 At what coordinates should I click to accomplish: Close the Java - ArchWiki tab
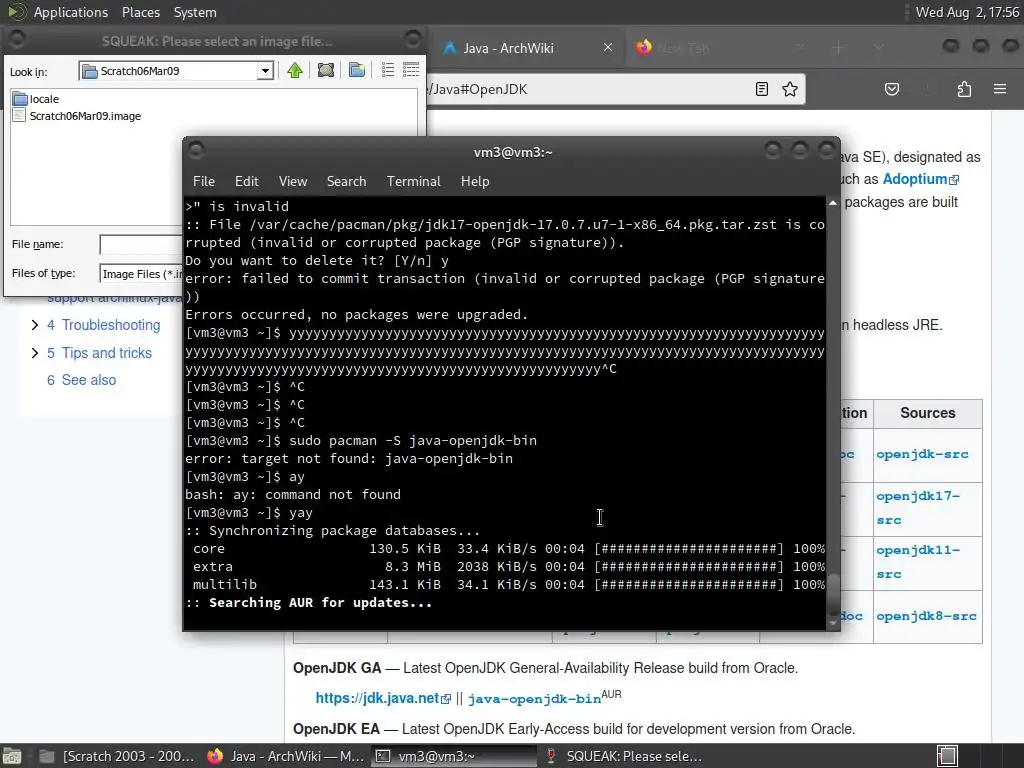click(607, 48)
